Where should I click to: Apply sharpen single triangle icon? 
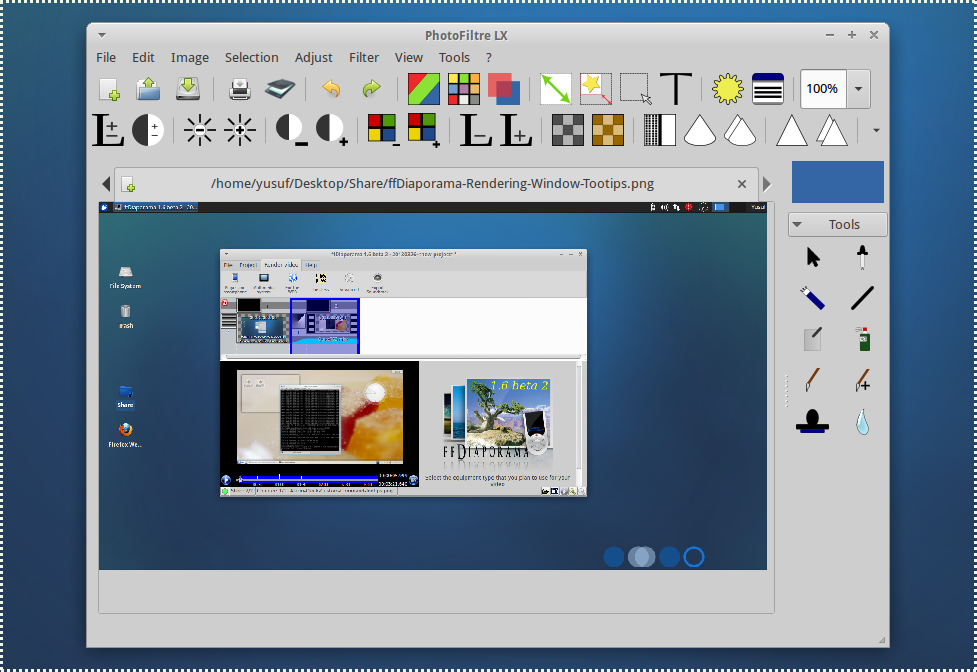coord(791,130)
